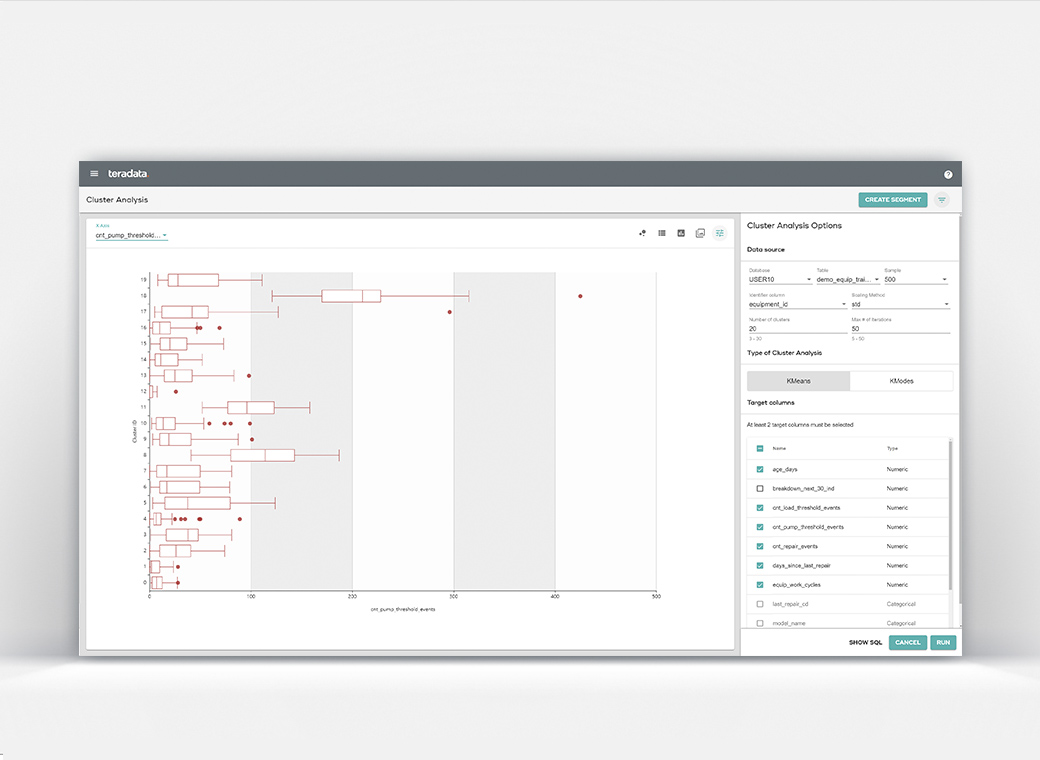The width and height of the screenshot is (1040, 760).
Task: Open the filter icon beside Create Segment
Action: coord(940,200)
